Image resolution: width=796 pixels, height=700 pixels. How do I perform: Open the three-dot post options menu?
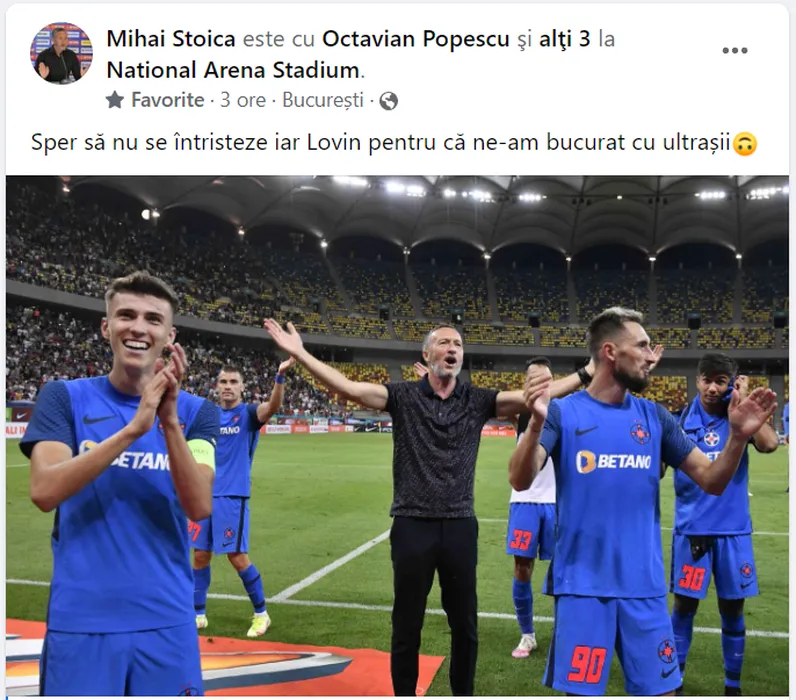tap(735, 50)
